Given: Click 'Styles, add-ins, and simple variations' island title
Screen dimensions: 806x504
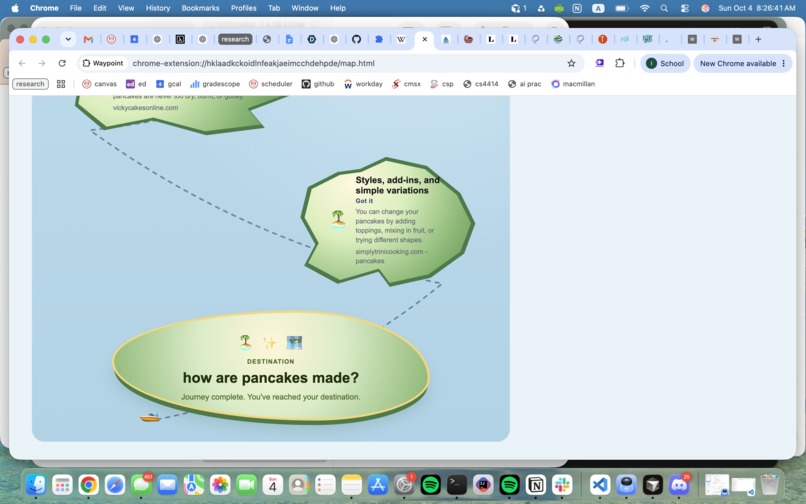Looking at the screenshot, I should (397, 185).
